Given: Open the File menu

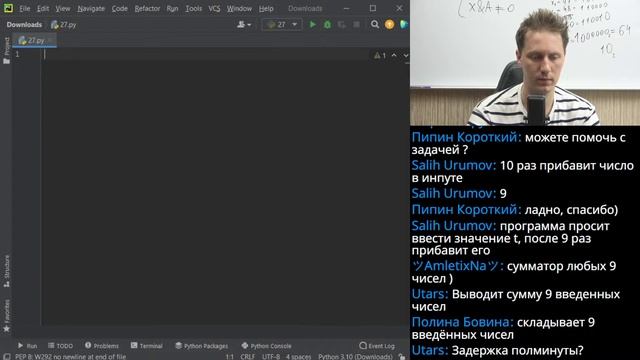Looking at the screenshot, I should 24,8.
